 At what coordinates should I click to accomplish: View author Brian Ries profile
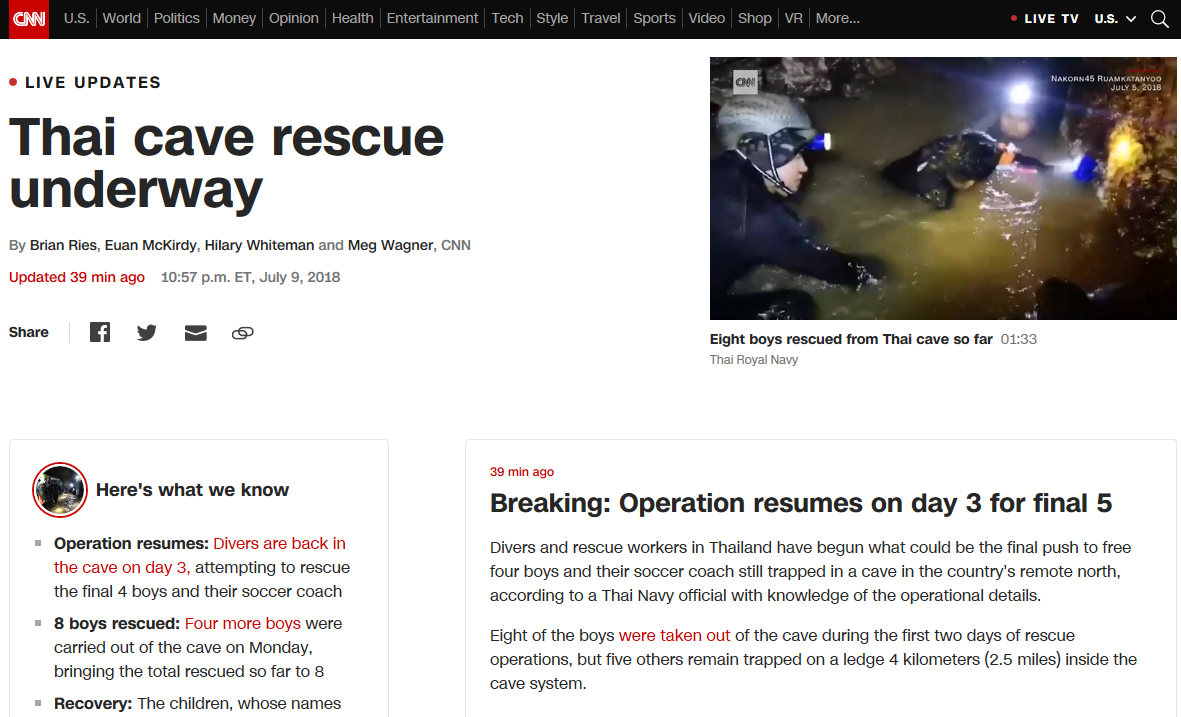pos(63,245)
